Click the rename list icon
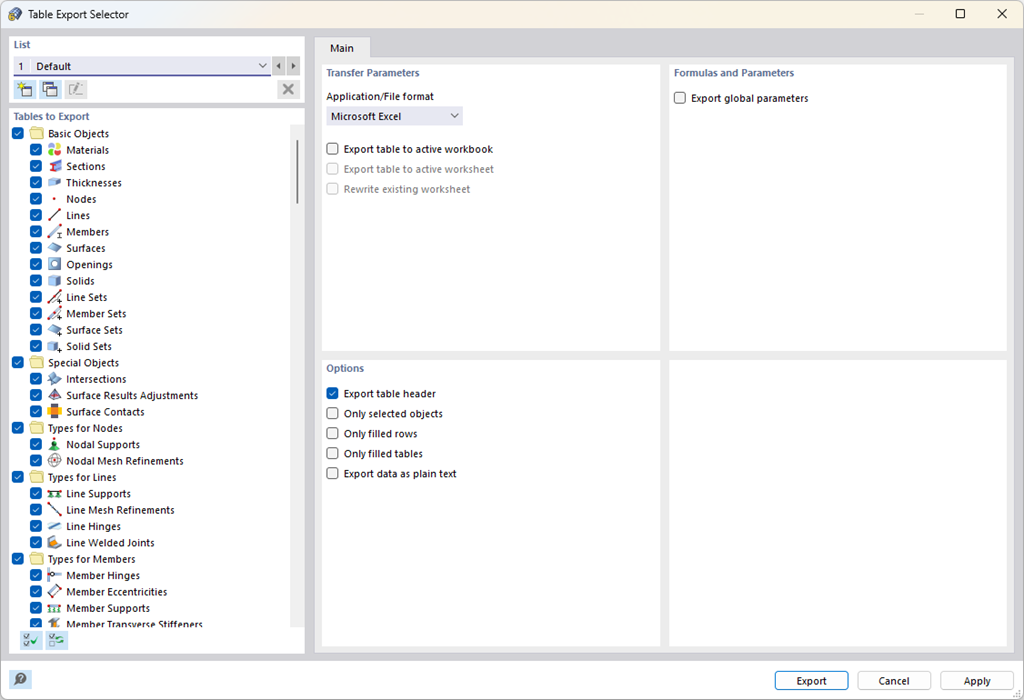This screenshot has width=1024, height=700. pyautogui.click(x=76, y=89)
